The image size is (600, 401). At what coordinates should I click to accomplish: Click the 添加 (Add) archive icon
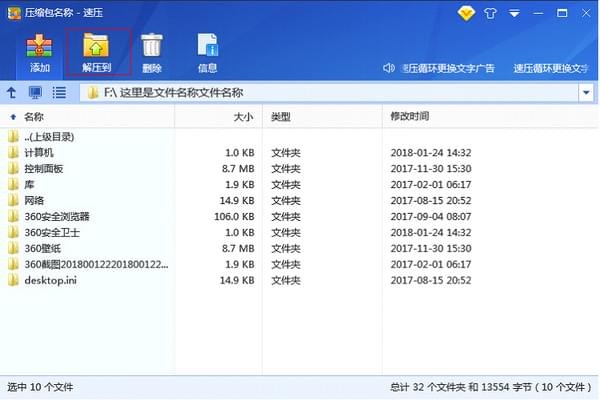pyautogui.click(x=40, y=52)
